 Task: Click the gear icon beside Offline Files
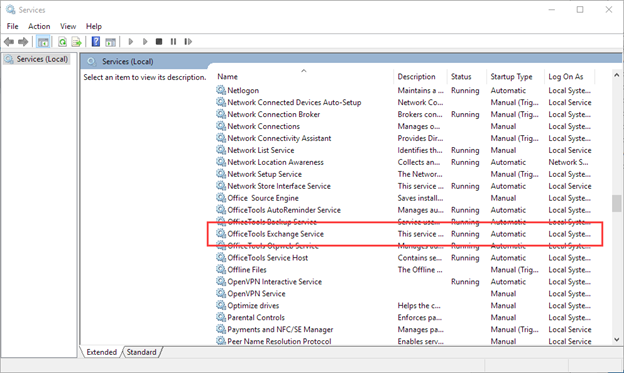click(x=221, y=269)
